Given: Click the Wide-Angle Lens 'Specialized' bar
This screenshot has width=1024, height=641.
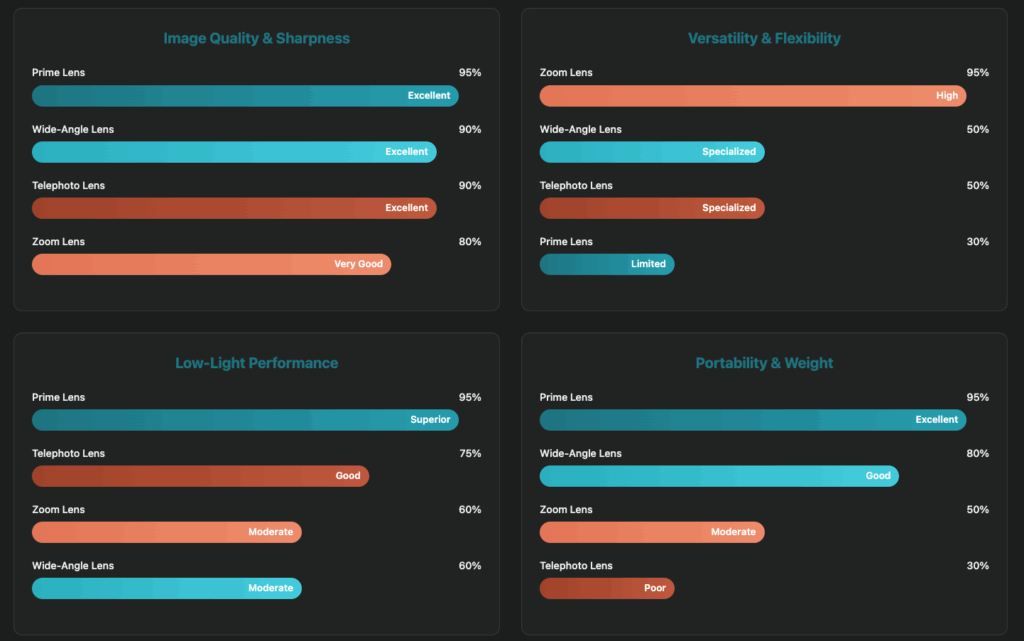Looking at the screenshot, I should point(652,152).
